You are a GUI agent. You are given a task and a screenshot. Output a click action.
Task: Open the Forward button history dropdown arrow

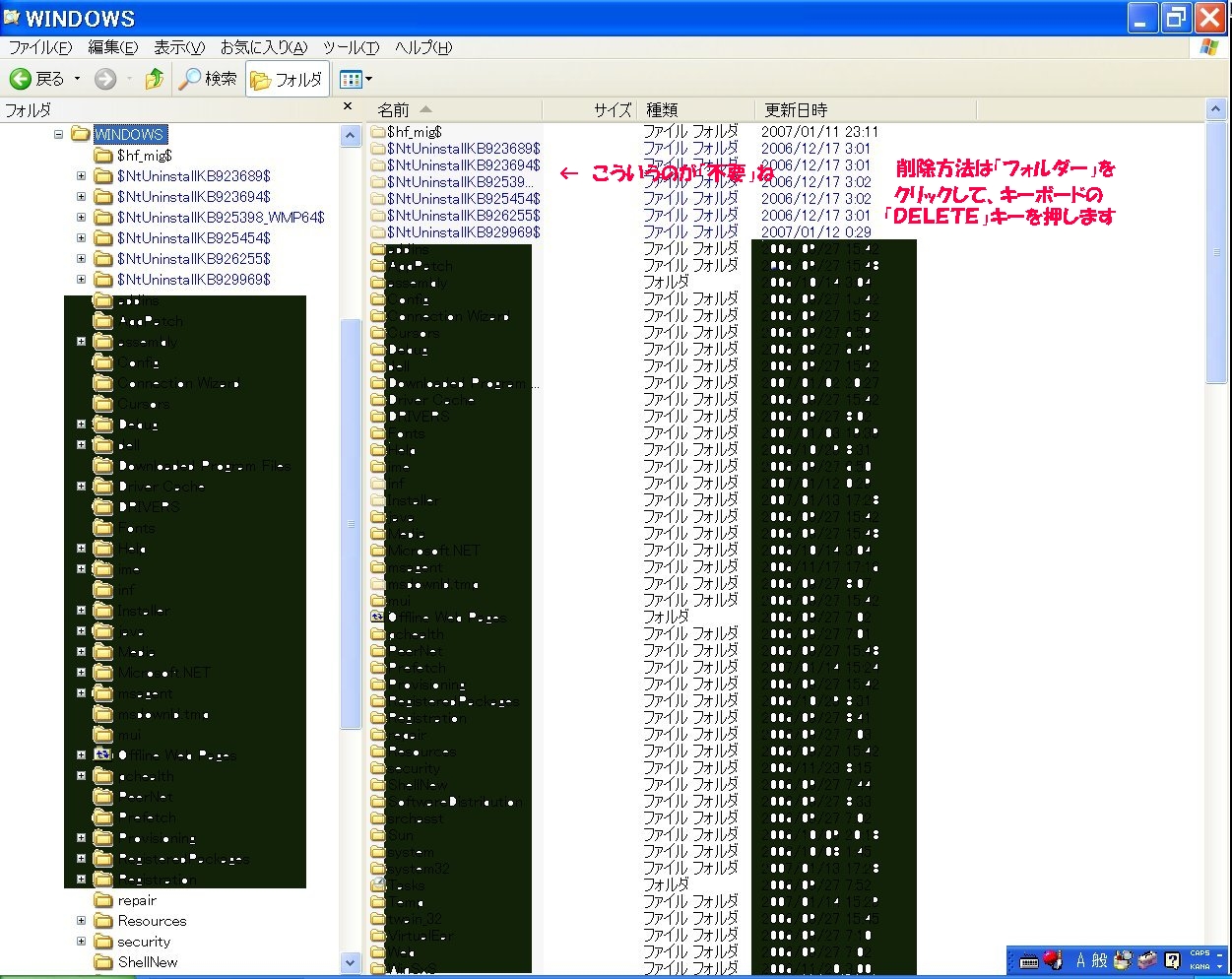click(x=129, y=79)
